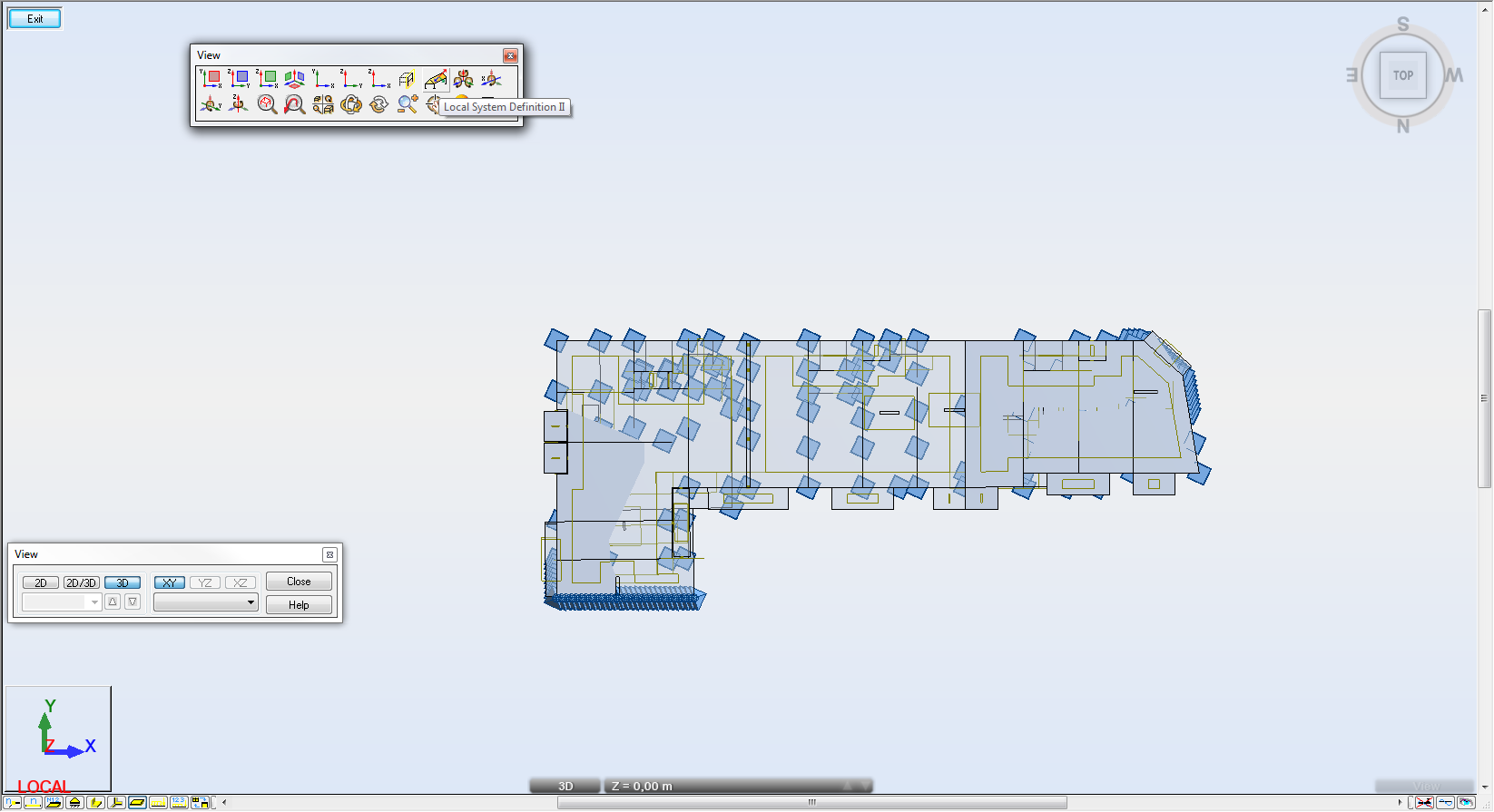Toggle supports symbols display icon
The width and height of the screenshot is (1494, 812).
pos(75,802)
